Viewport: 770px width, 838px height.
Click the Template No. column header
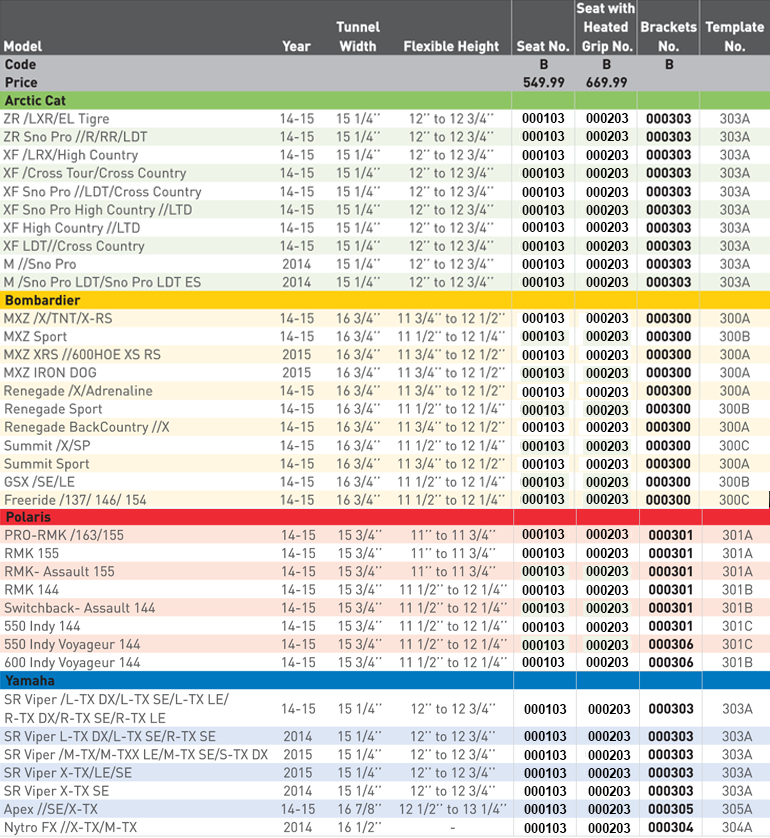[x=735, y=36]
